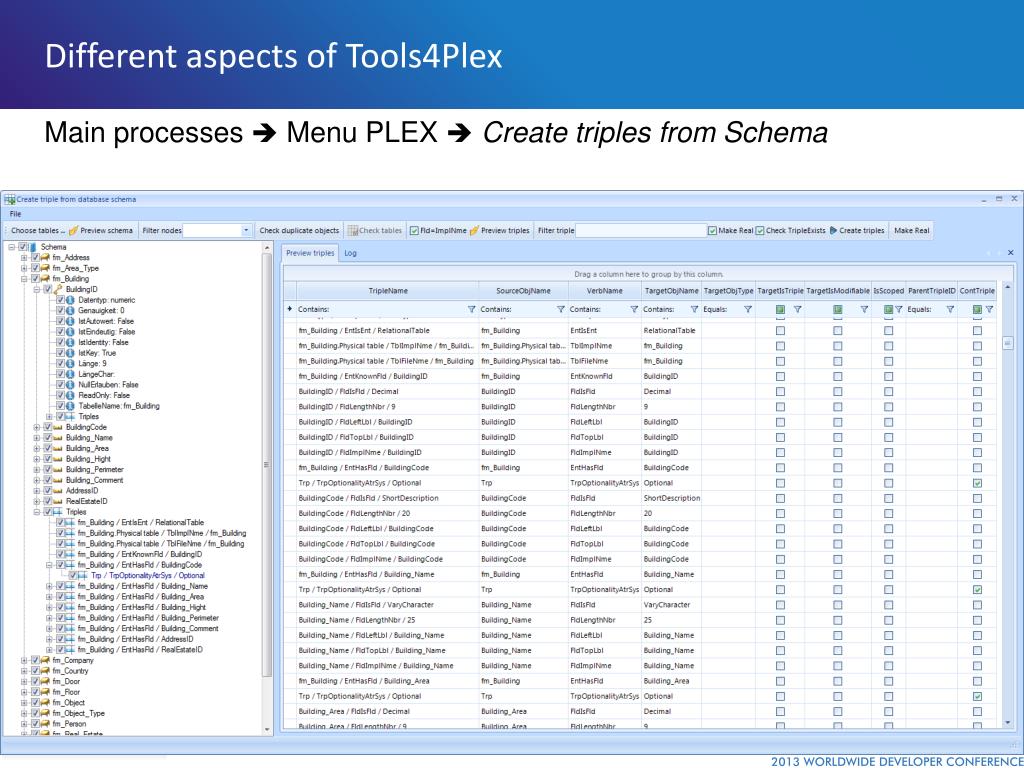The height and width of the screenshot is (768, 1024).
Task: Click in the Filter triple input field
Action: click(x=641, y=231)
